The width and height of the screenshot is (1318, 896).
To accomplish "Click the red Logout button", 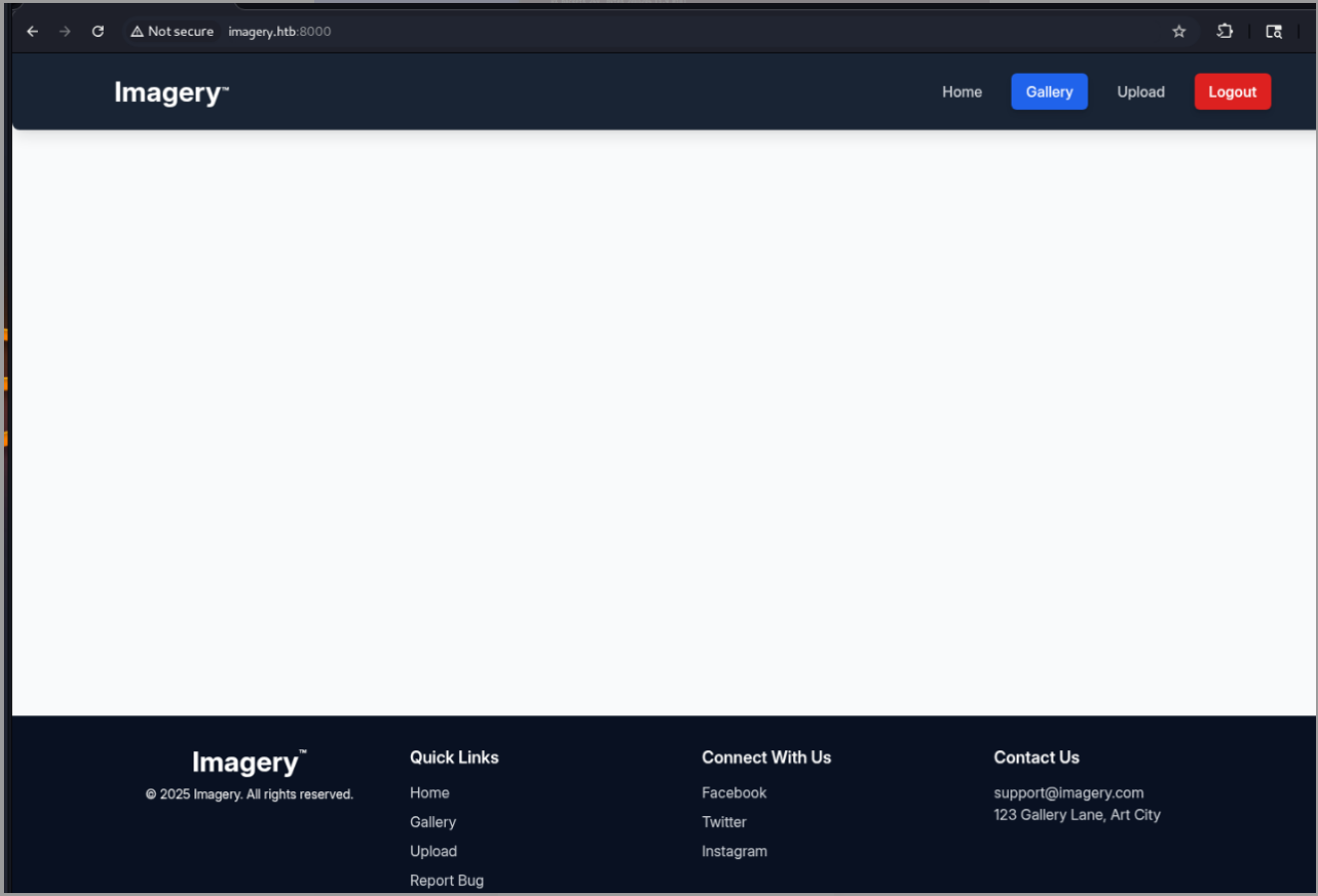I will [1232, 92].
